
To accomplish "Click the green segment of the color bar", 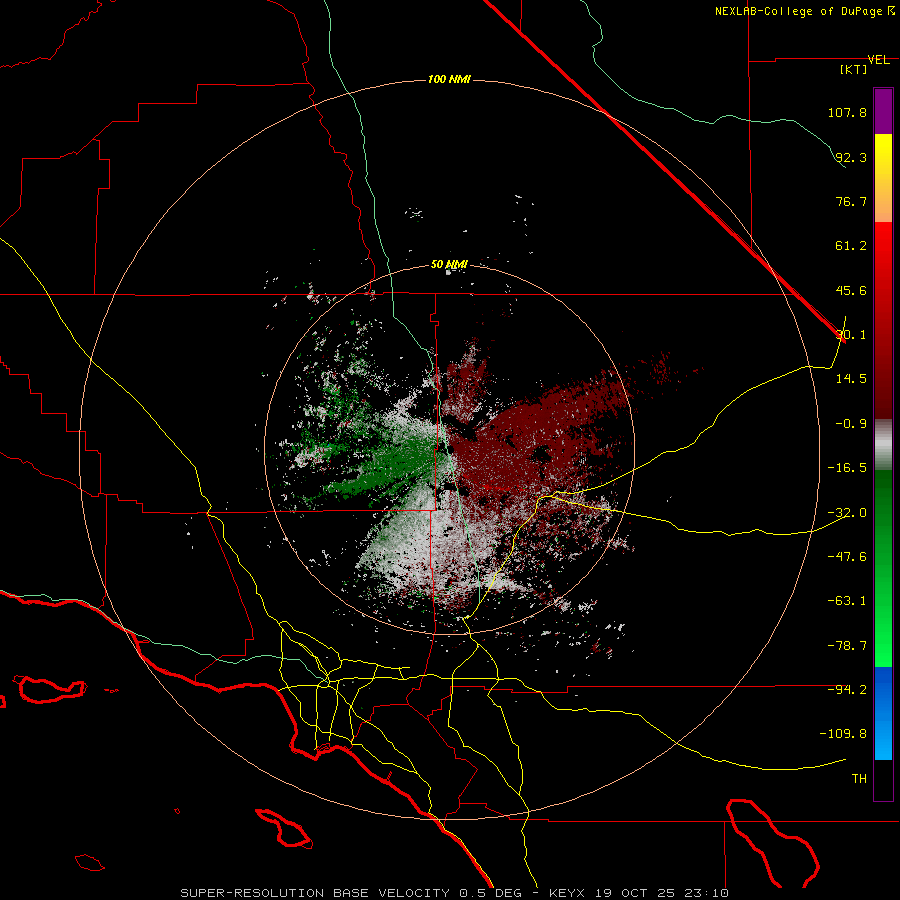I will point(883,568).
